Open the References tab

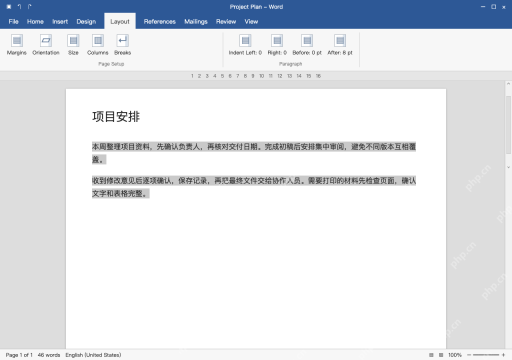point(160,22)
